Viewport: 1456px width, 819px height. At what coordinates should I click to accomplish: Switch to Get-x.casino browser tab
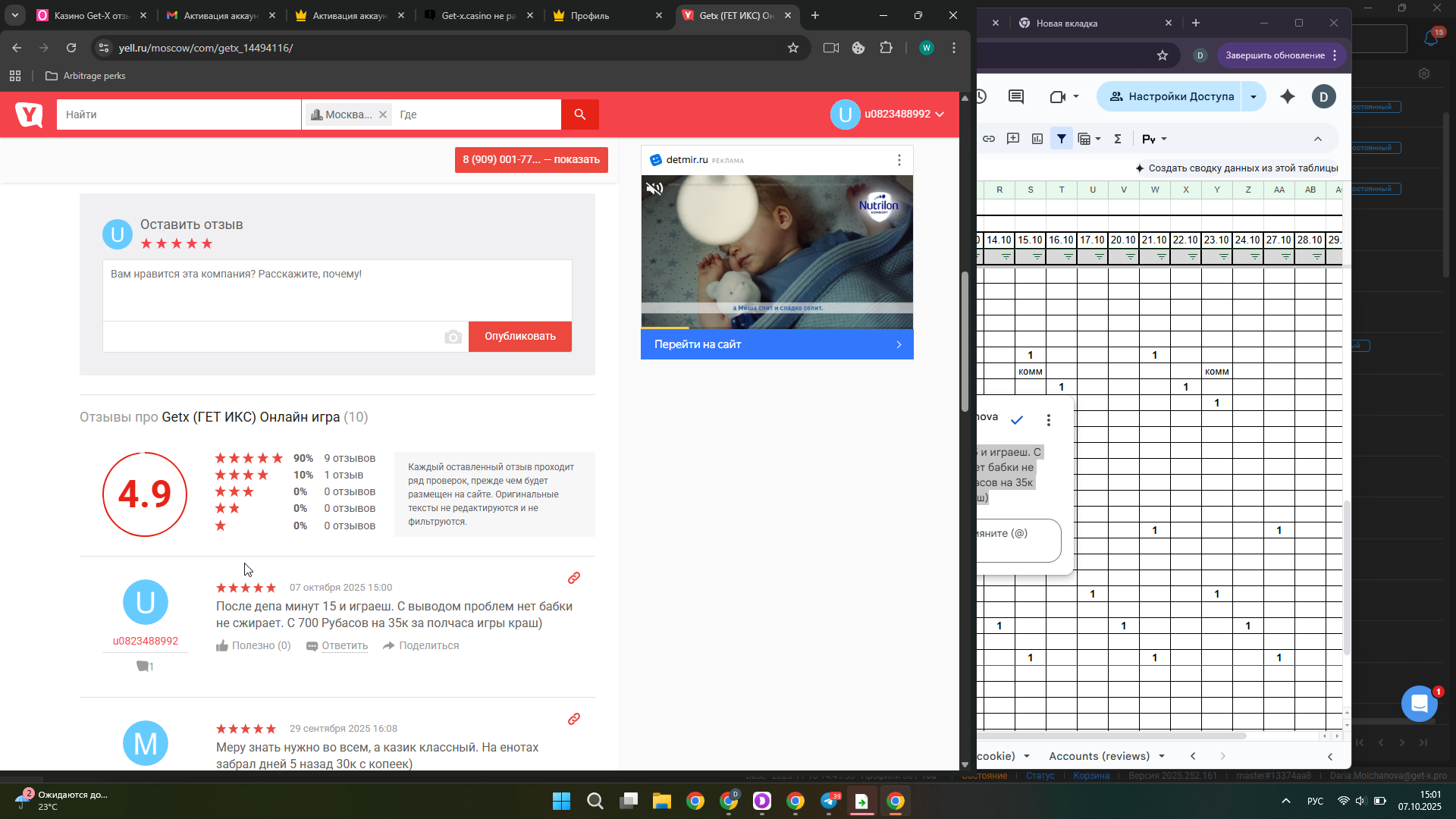pos(478,15)
